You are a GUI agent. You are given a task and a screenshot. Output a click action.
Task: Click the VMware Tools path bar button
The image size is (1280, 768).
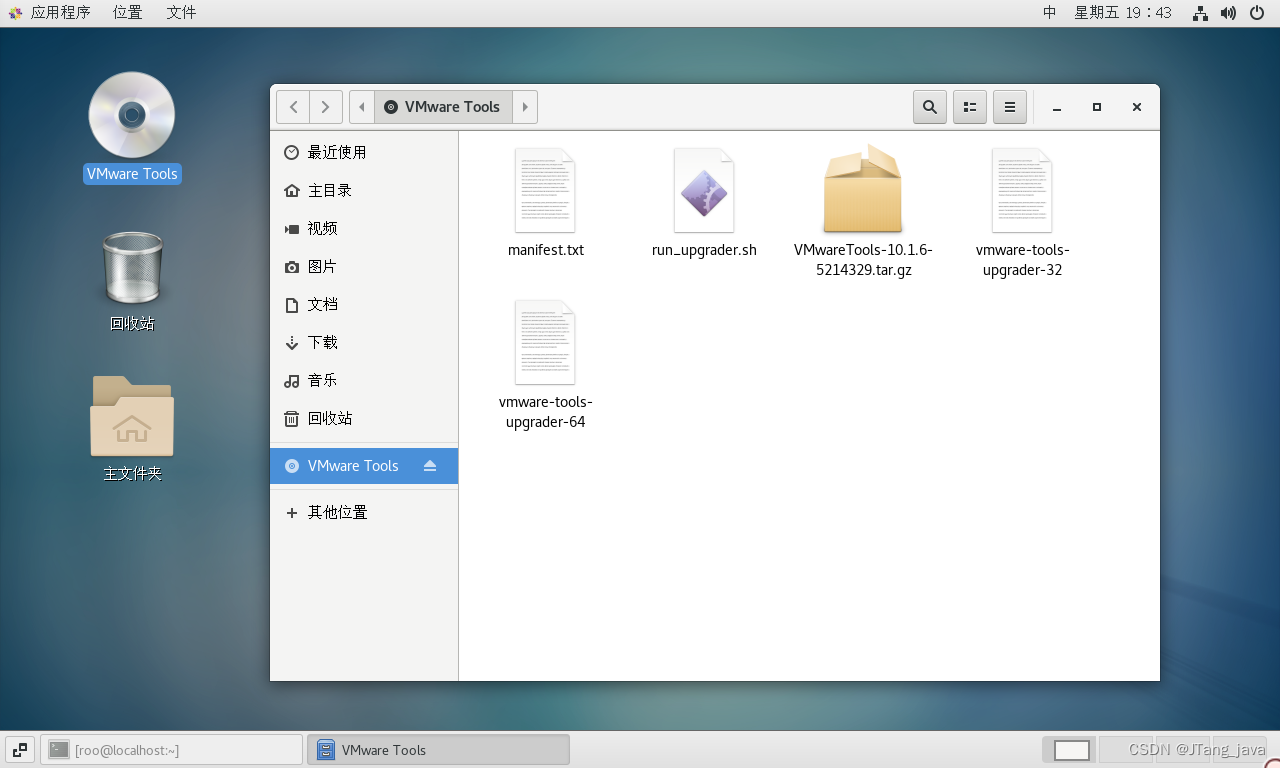(x=443, y=107)
